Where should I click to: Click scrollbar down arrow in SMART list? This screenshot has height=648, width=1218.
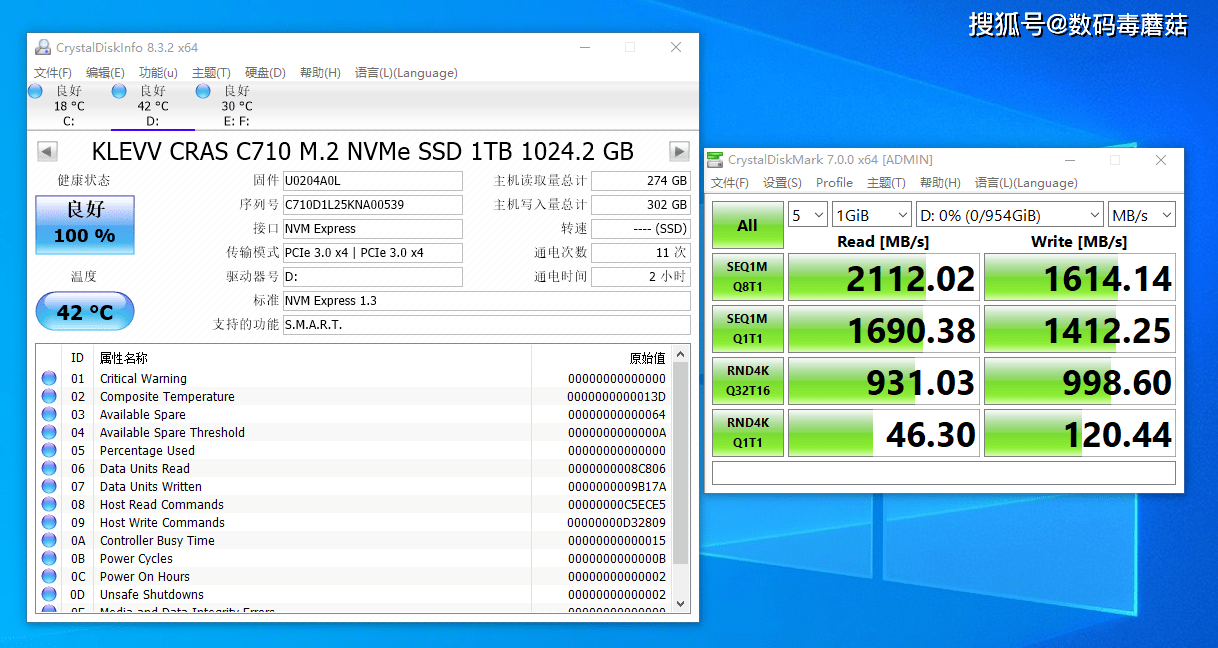point(681,603)
